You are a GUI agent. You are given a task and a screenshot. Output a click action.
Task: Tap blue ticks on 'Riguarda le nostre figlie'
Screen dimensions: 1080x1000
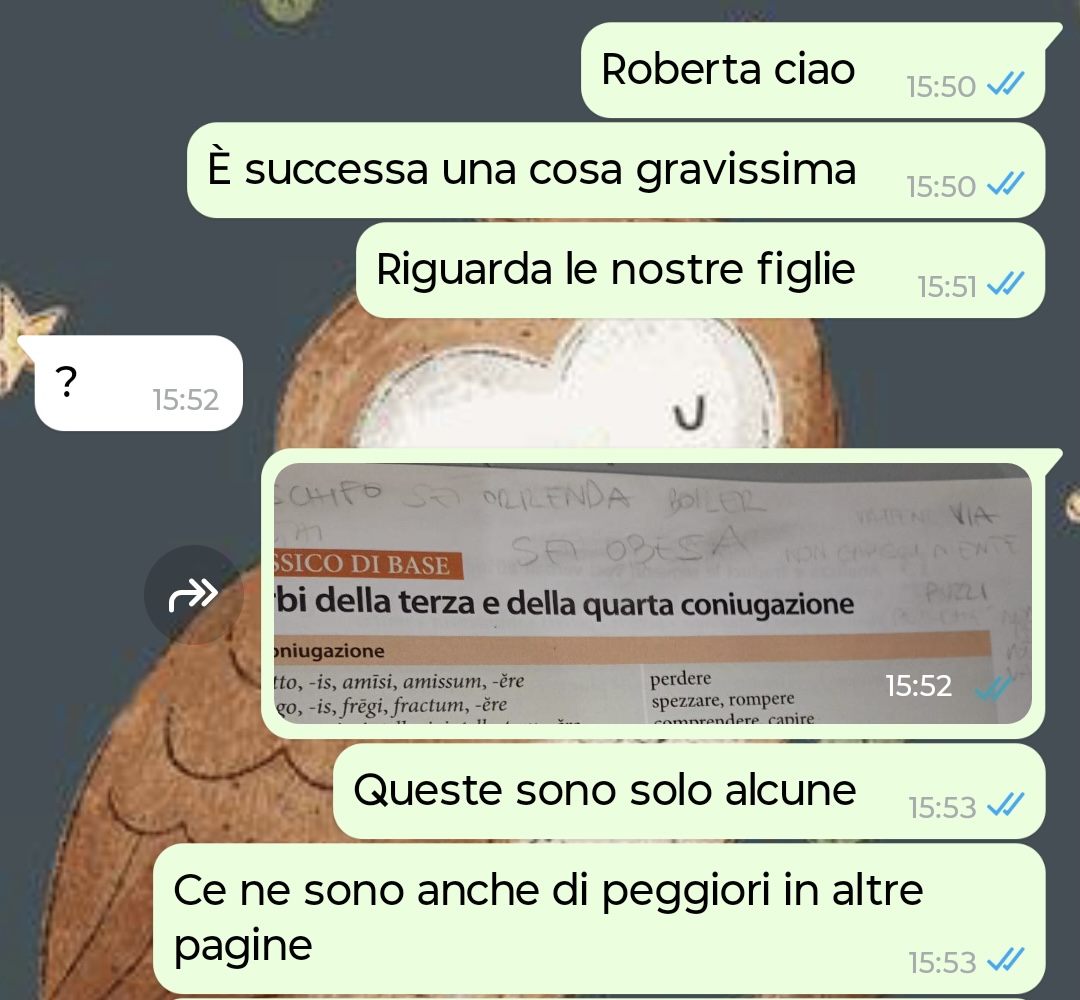[x=1006, y=284]
